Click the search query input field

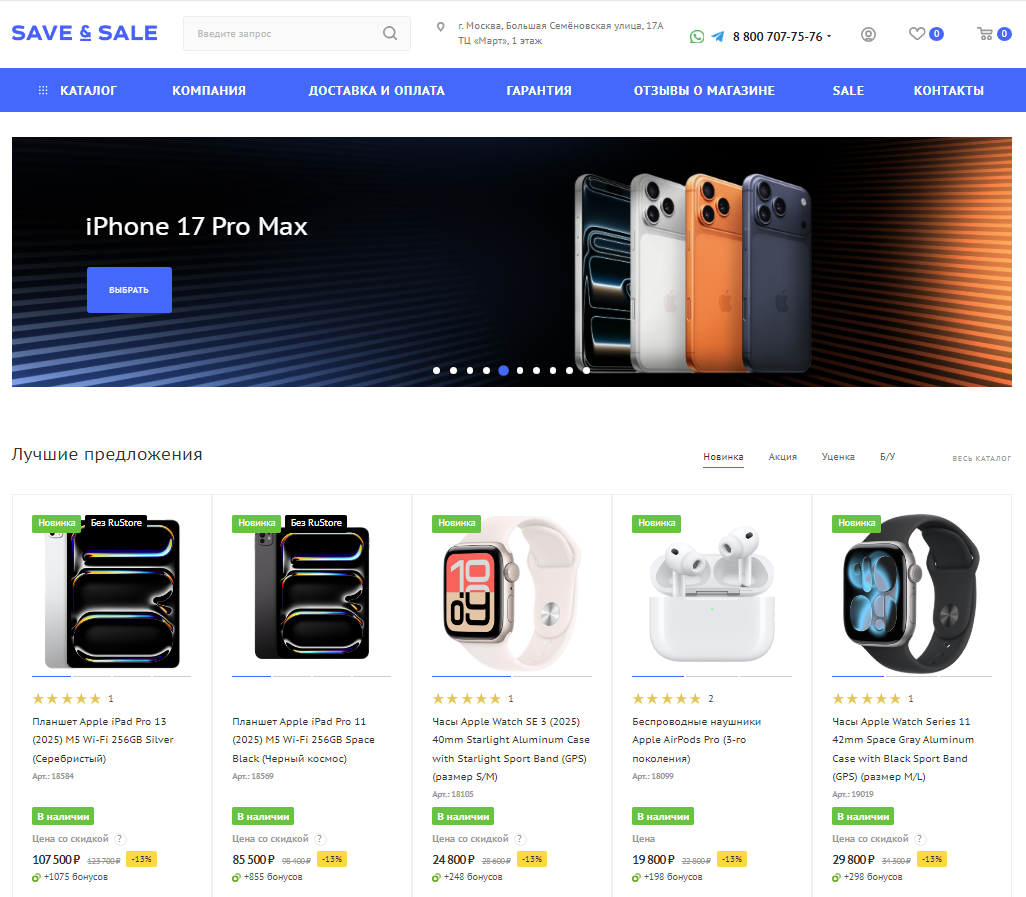click(288, 33)
